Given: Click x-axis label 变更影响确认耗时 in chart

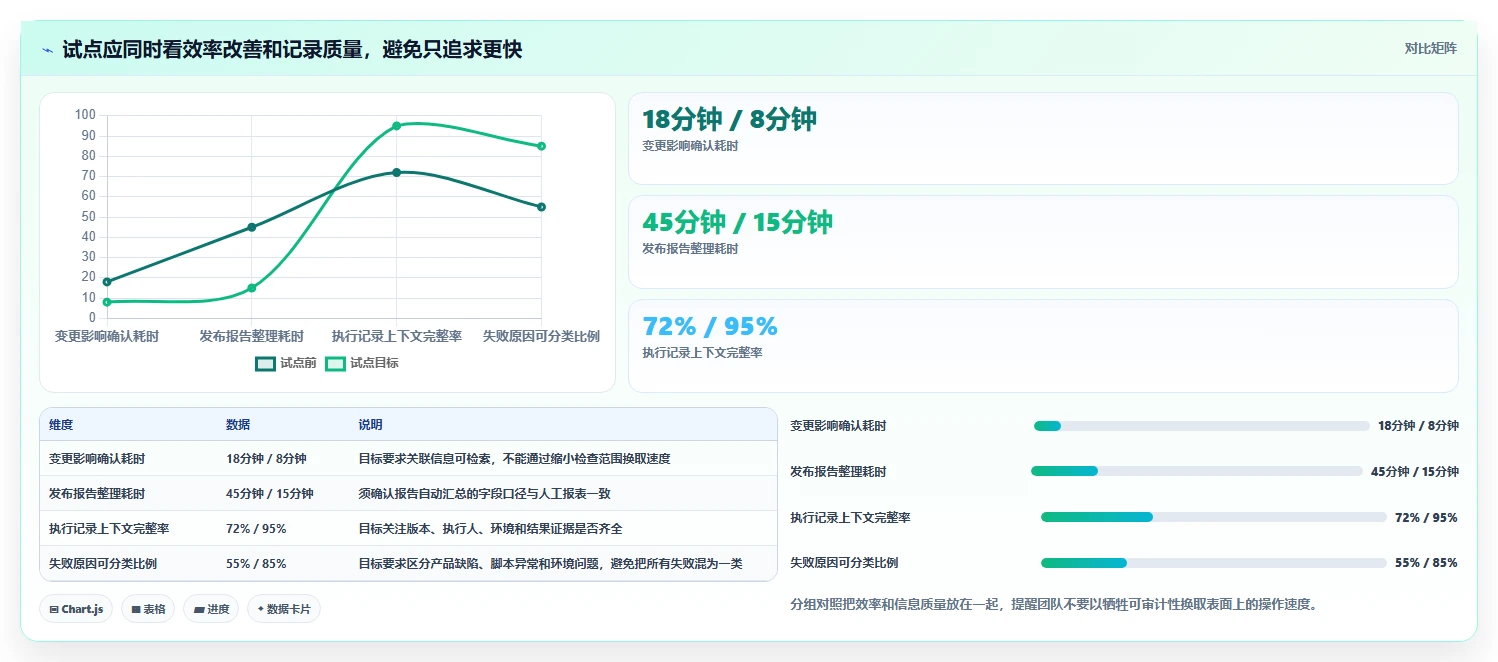Looking at the screenshot, I should click(107, 337).
